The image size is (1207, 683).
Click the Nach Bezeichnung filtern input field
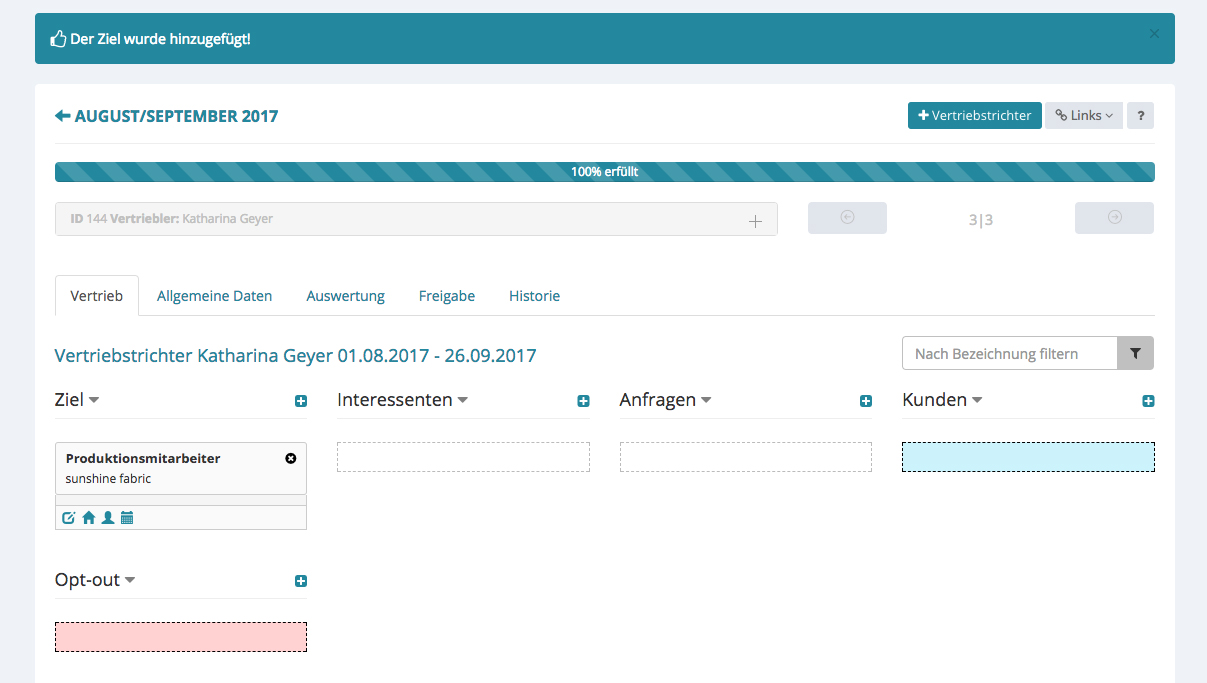coord(1009,353)
